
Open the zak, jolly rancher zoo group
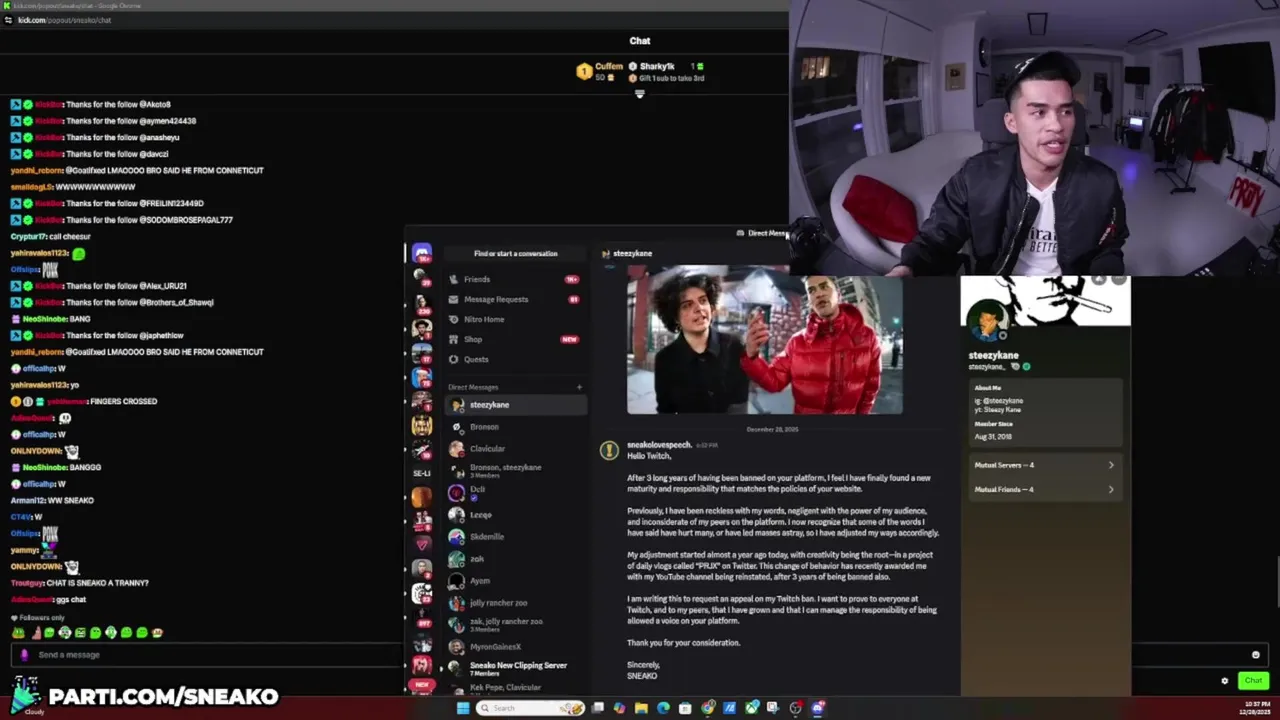(x=516, y=624)
